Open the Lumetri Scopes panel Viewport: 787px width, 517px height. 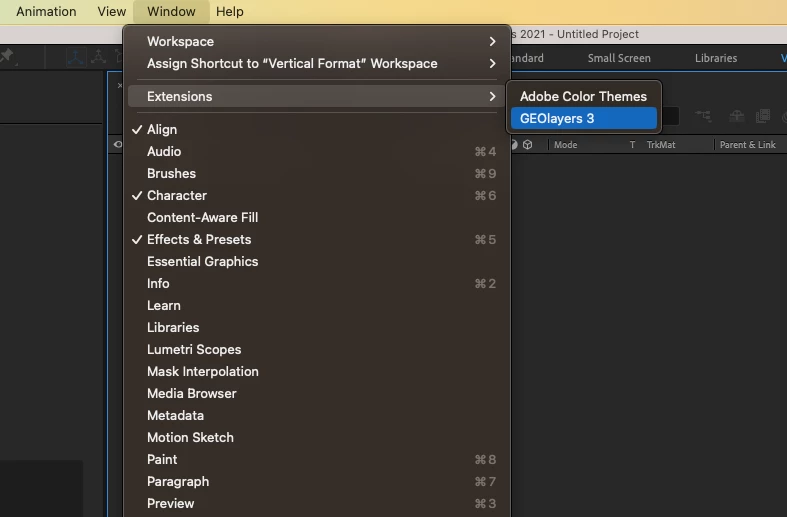point(316,349)
